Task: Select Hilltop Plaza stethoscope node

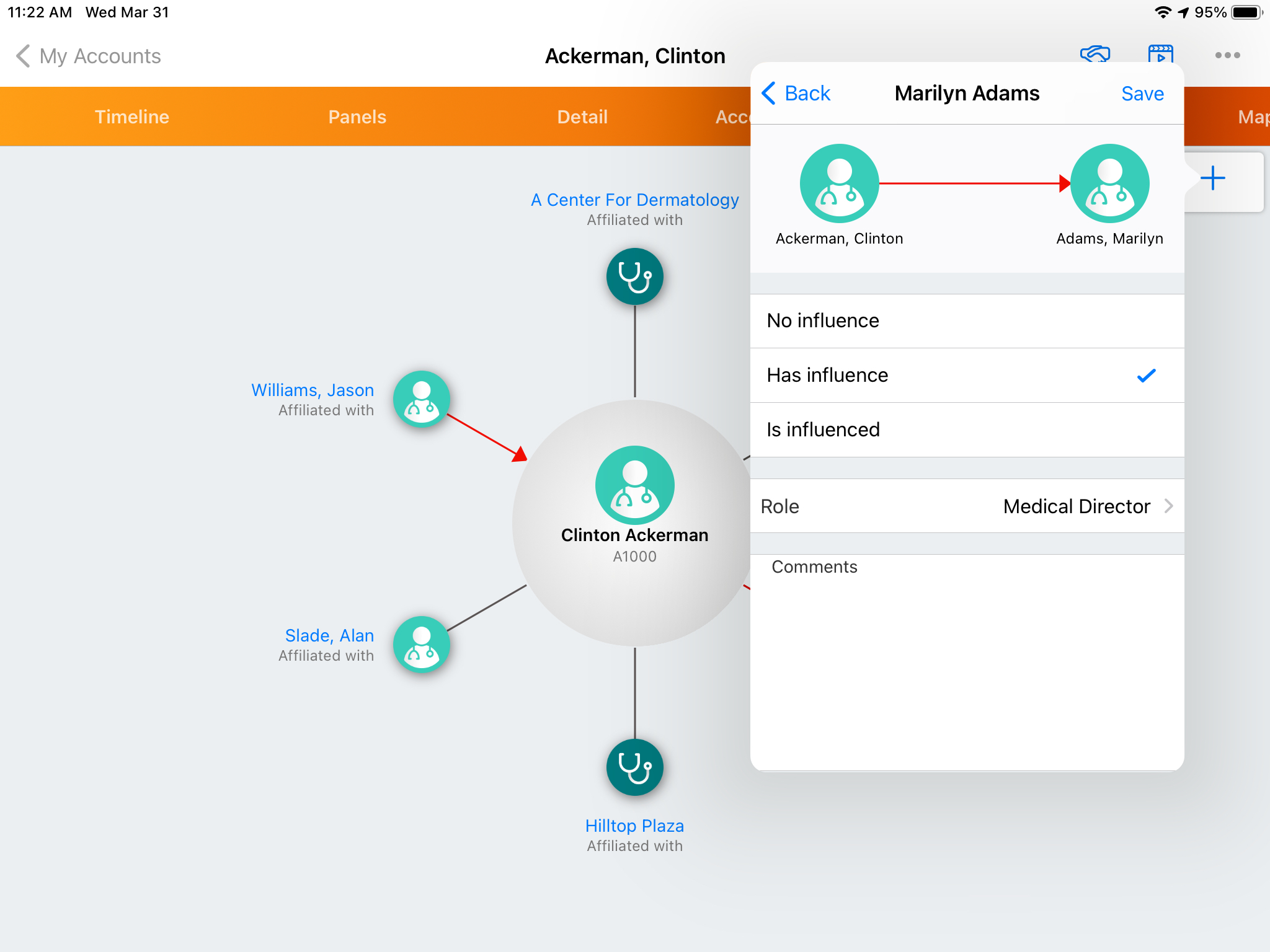Action: (634, 767)
